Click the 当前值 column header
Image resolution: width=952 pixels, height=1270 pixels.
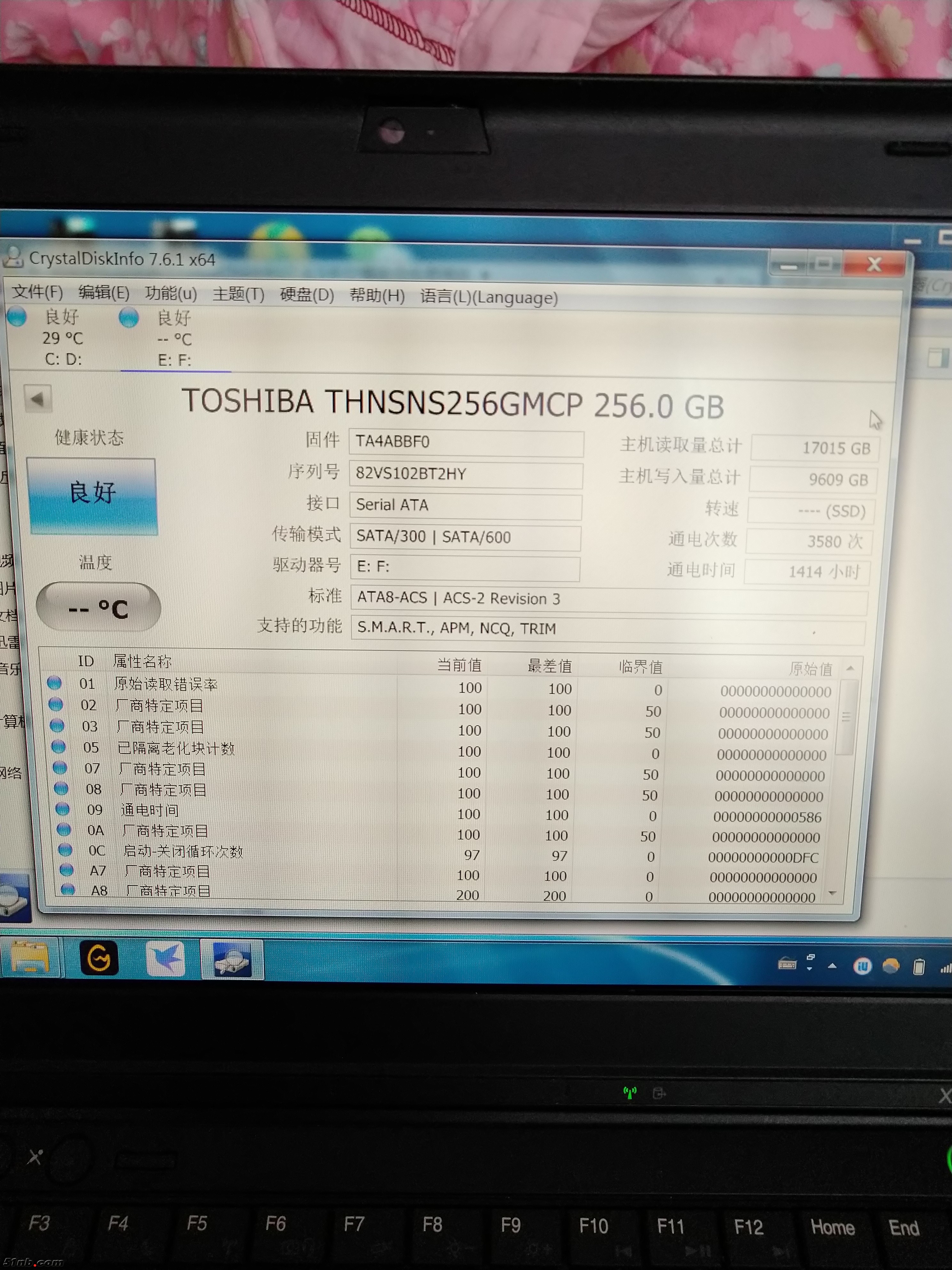[459, 665]
